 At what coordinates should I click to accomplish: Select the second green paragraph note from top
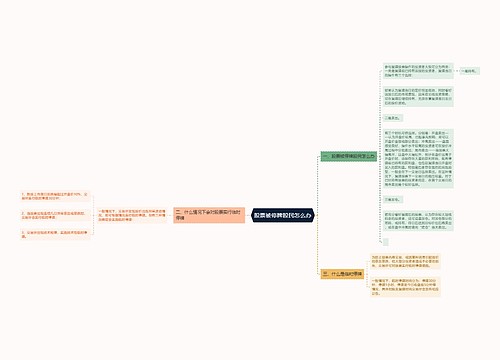click(x=418, y=97)
